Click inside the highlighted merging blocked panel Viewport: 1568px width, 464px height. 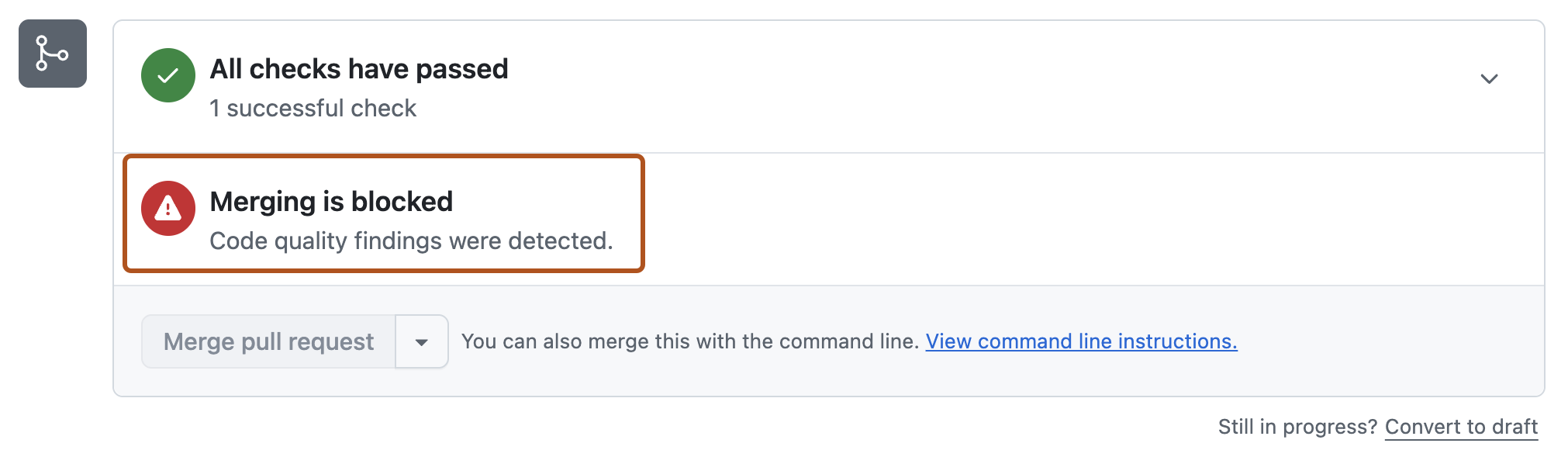click(x=384, y=213)
